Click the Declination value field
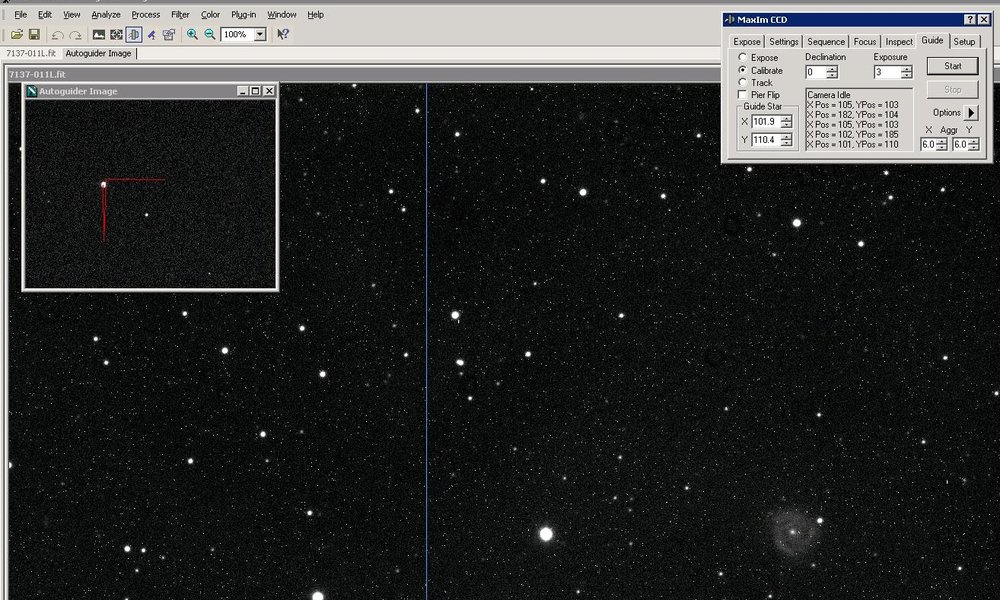 (x=816, y=73)
